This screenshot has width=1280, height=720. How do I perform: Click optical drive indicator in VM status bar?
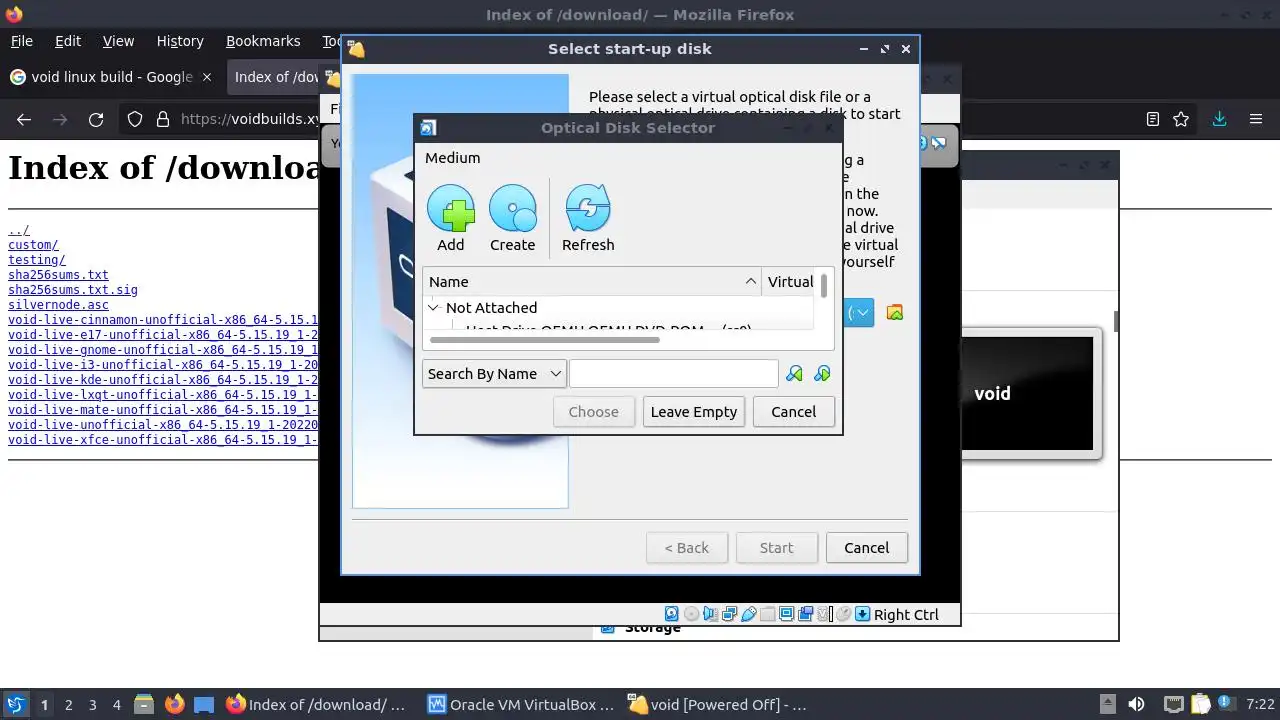tap(691, 614)
